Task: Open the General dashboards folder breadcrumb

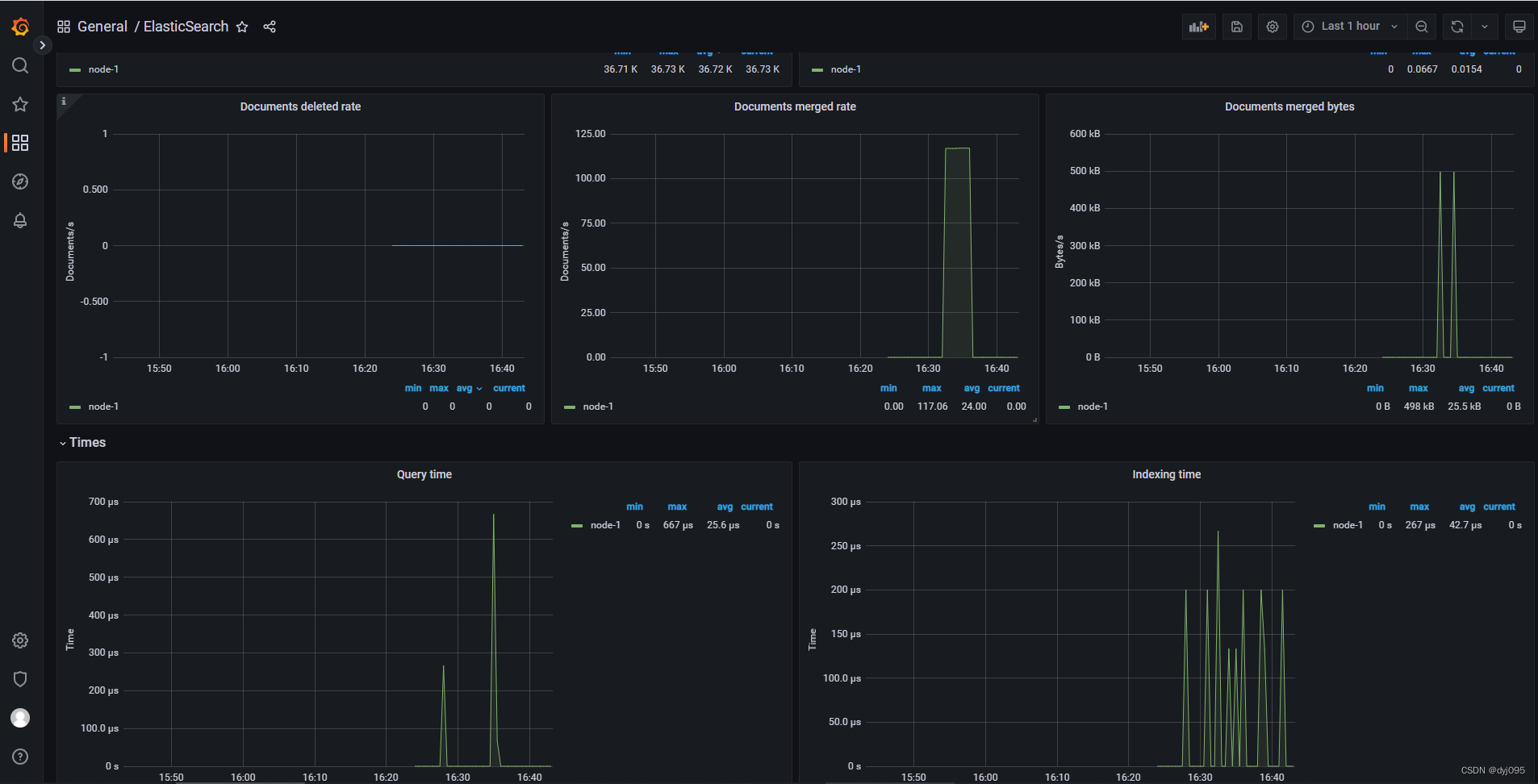Action: pyautogui.click(x=102, y=26)
